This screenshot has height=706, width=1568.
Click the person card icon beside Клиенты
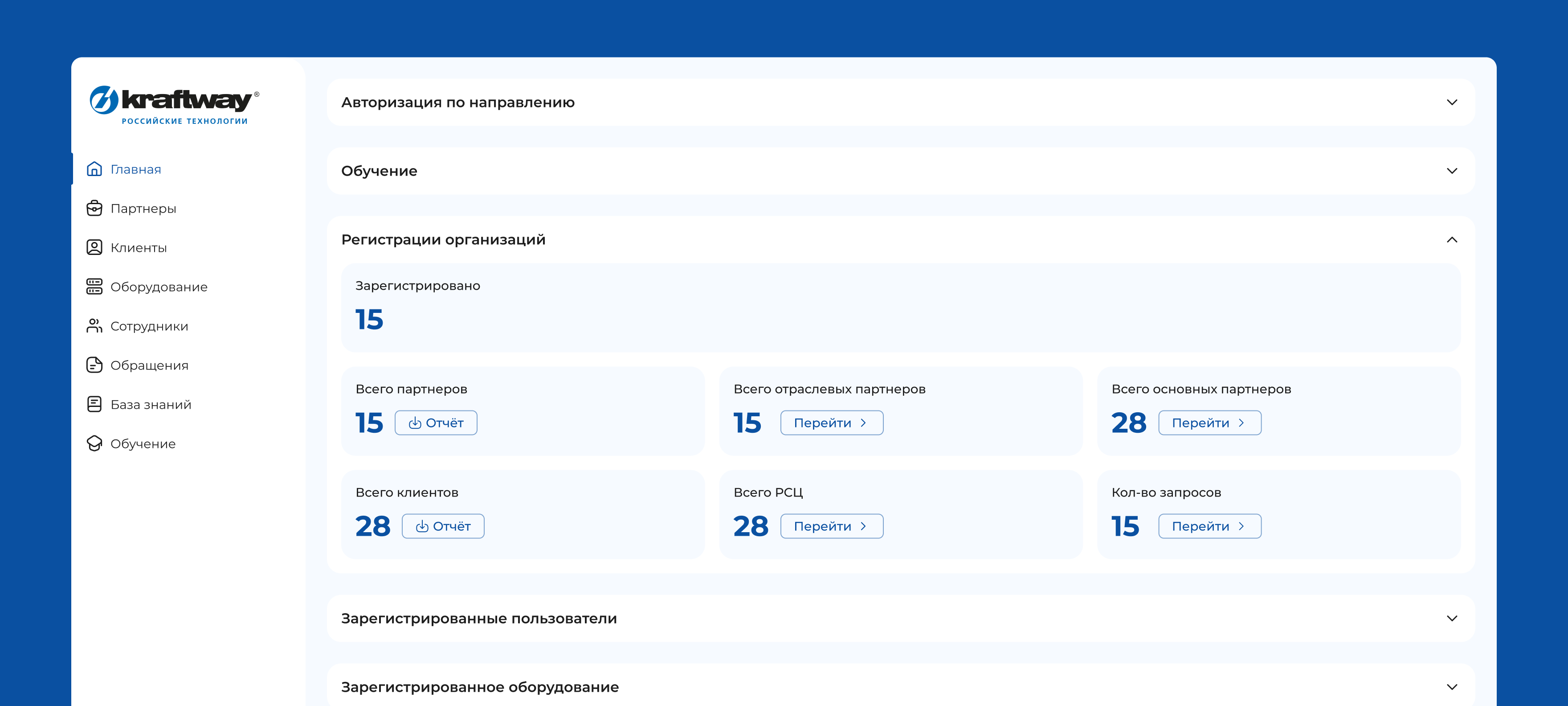pos(94,247)
